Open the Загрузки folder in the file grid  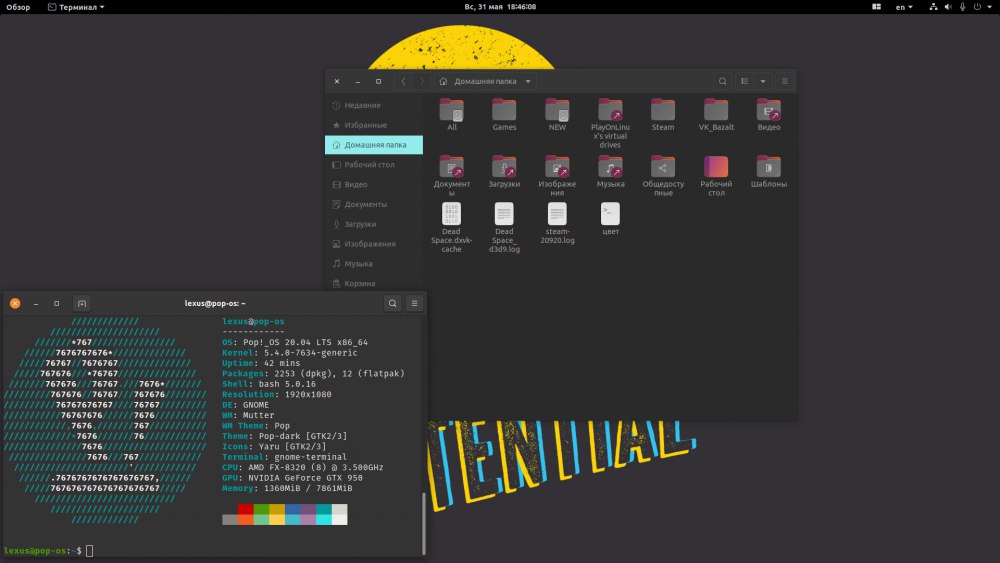[504, 172]
